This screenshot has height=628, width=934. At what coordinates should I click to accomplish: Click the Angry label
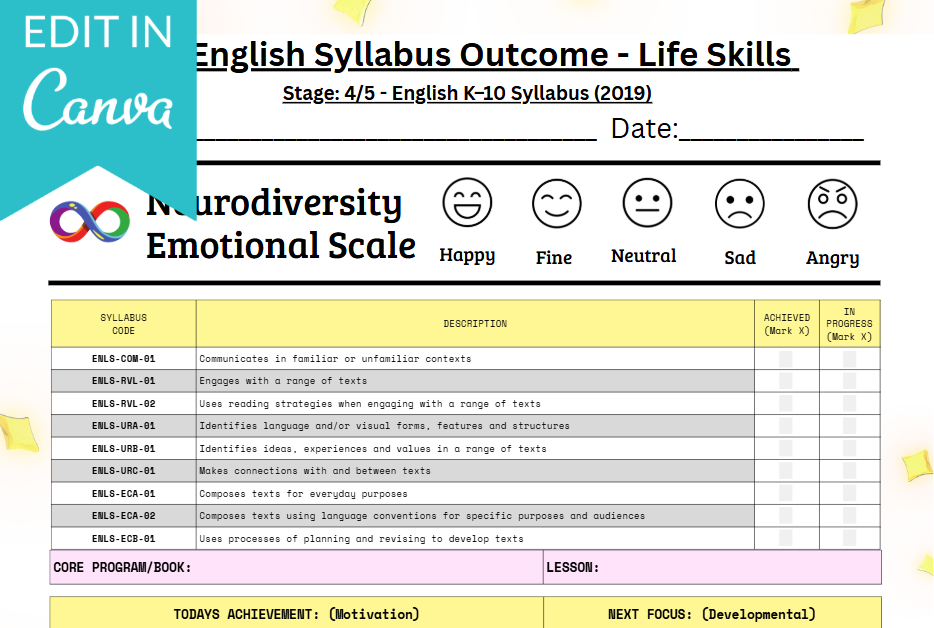(832, 259)
